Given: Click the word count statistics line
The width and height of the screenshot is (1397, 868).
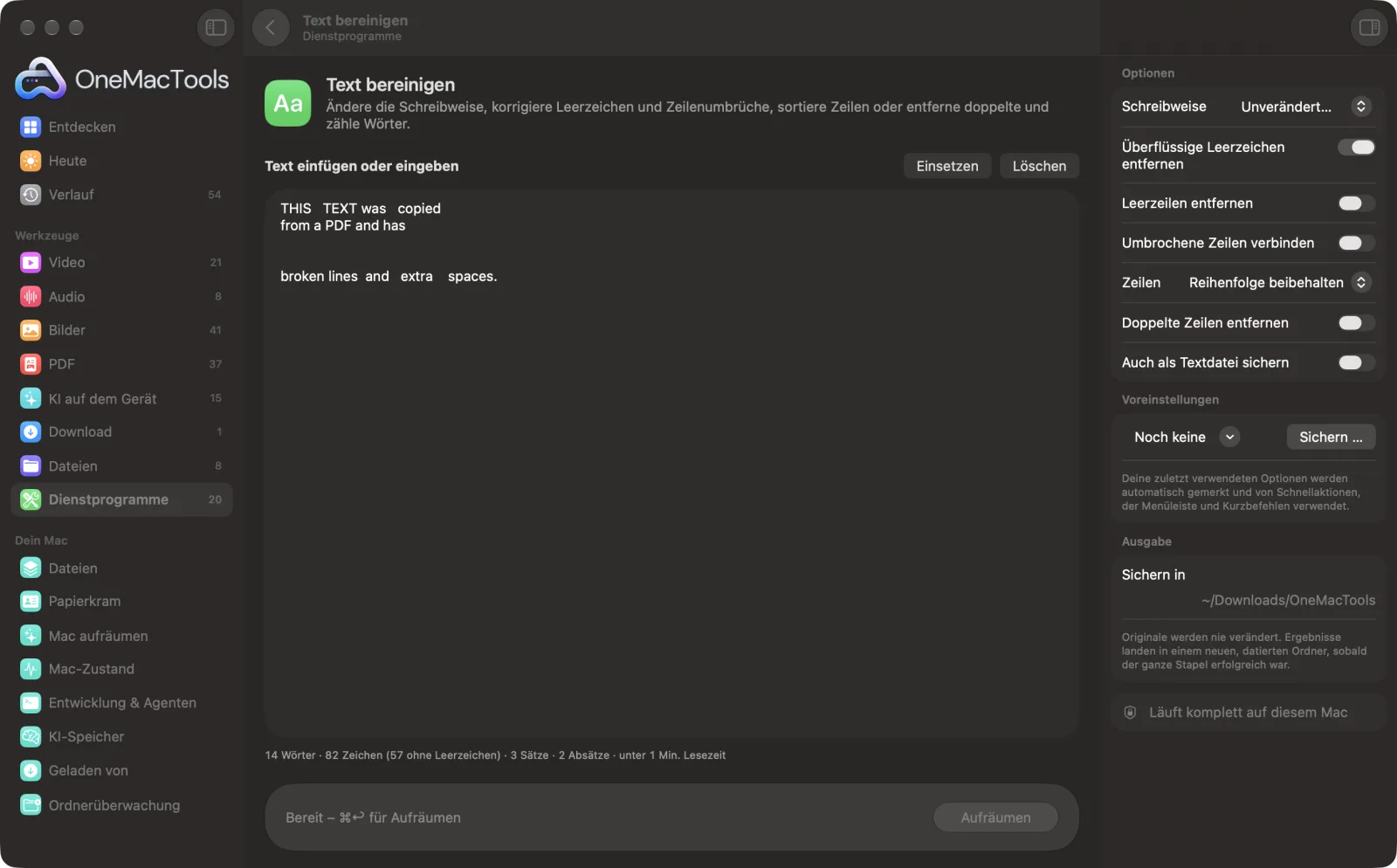Looking at the screenshot, I should (495, 755).
